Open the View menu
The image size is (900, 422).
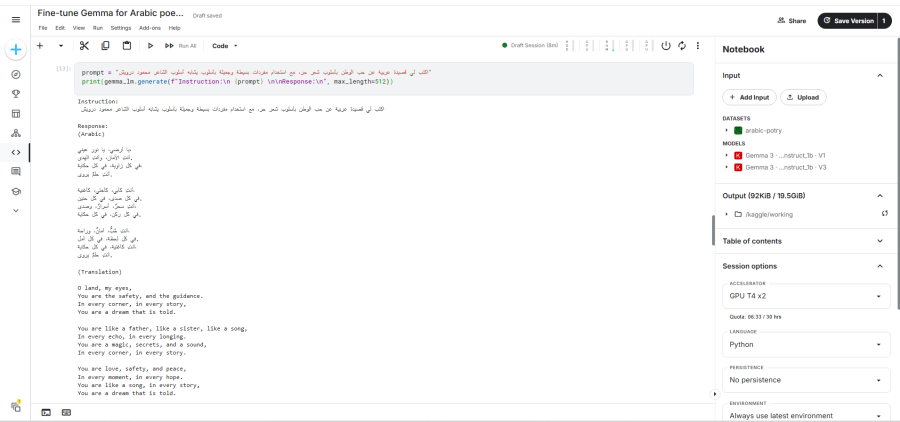pyautogui.click(x=79, y=28)
